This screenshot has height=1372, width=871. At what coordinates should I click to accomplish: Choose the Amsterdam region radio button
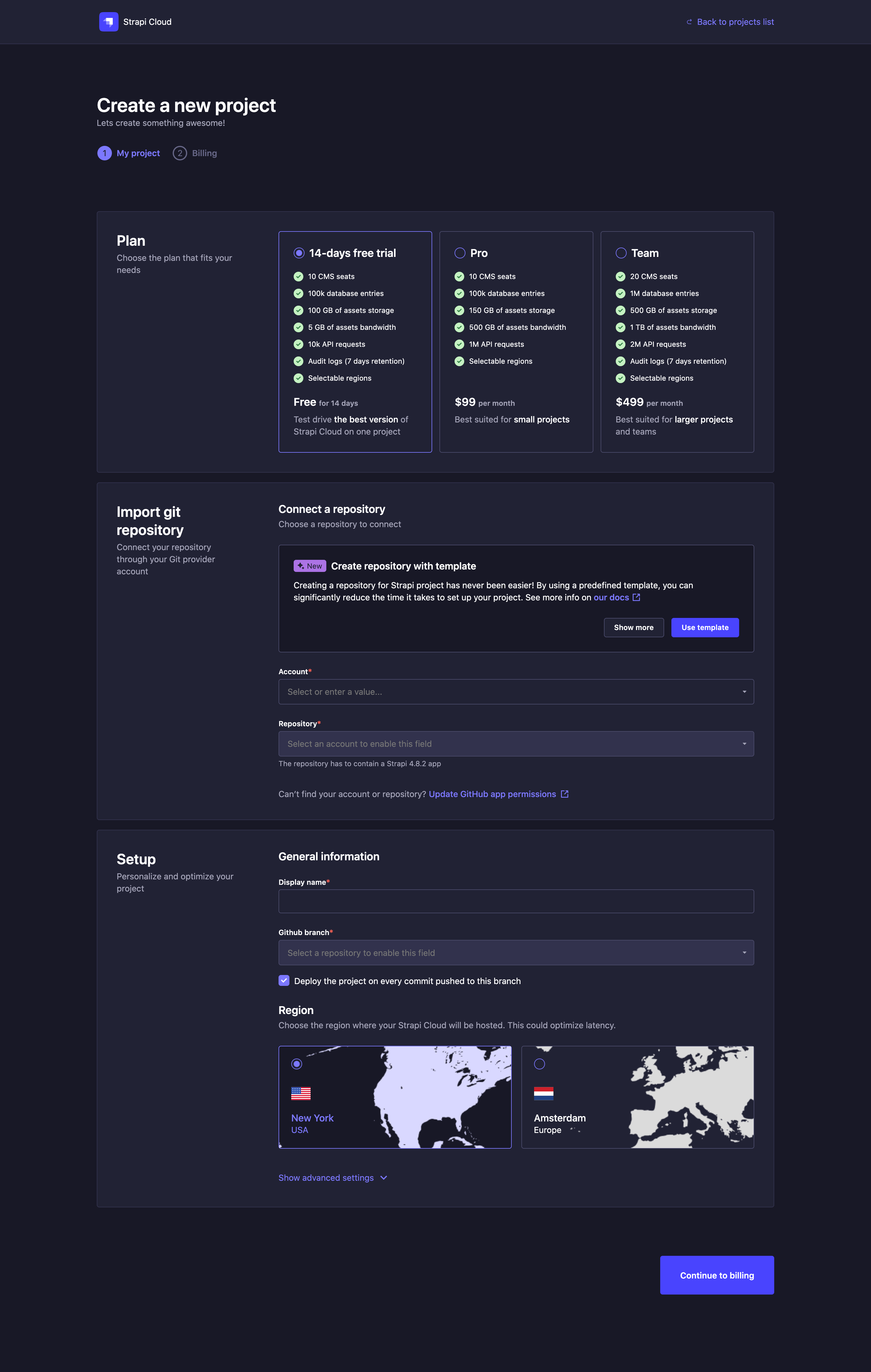[539, 1064]
